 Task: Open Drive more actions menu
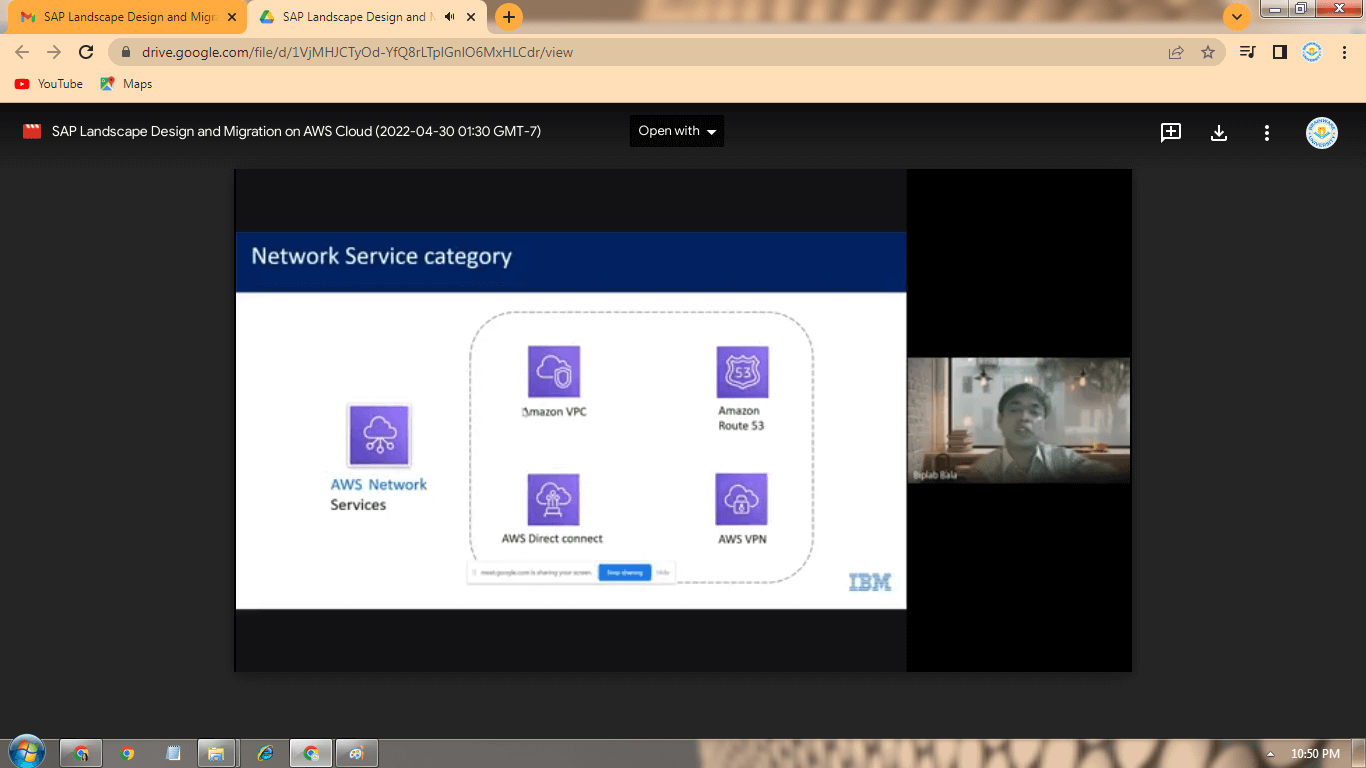pos(1266,132)
